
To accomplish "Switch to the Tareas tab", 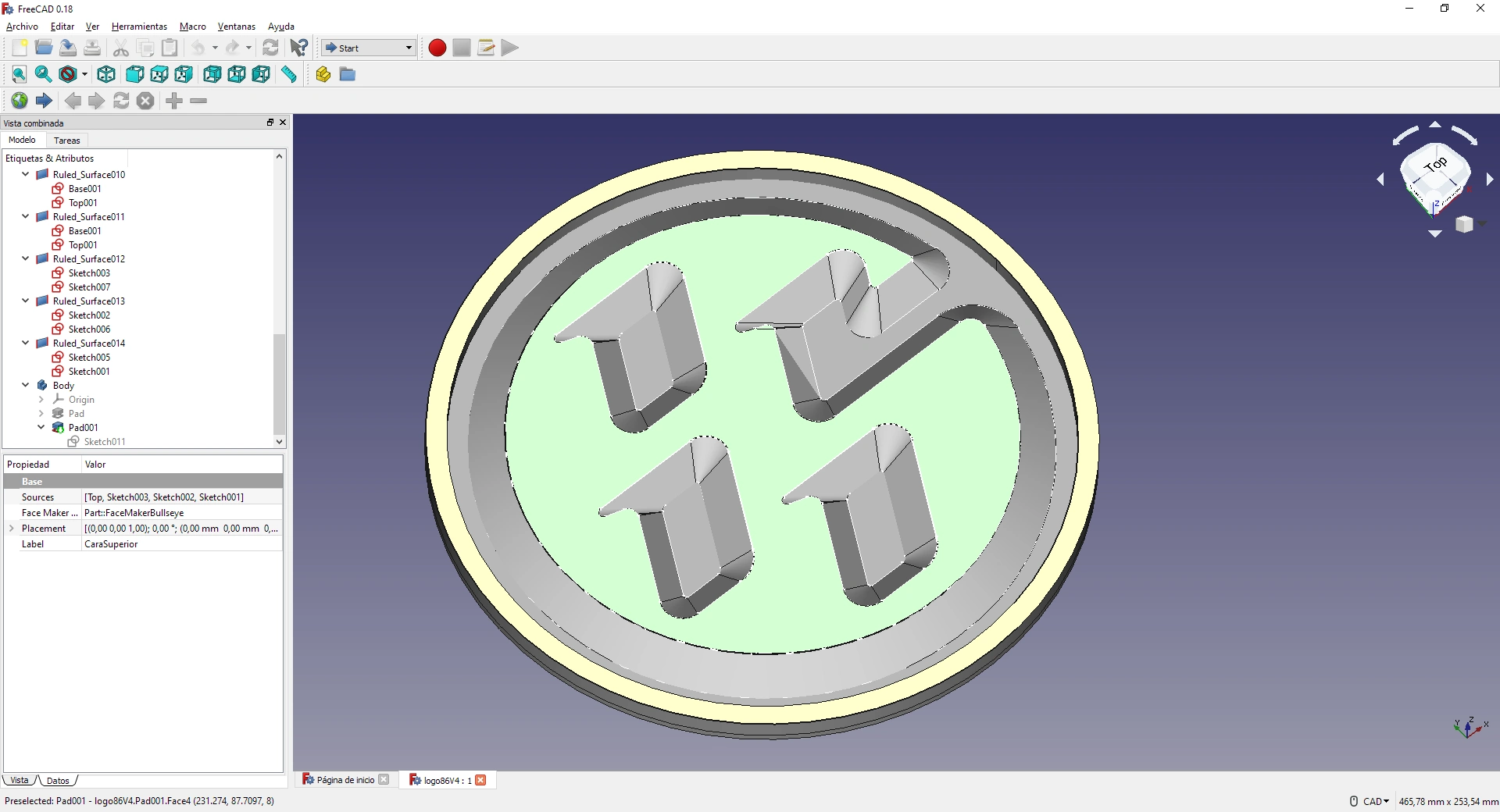I will 67,141.
